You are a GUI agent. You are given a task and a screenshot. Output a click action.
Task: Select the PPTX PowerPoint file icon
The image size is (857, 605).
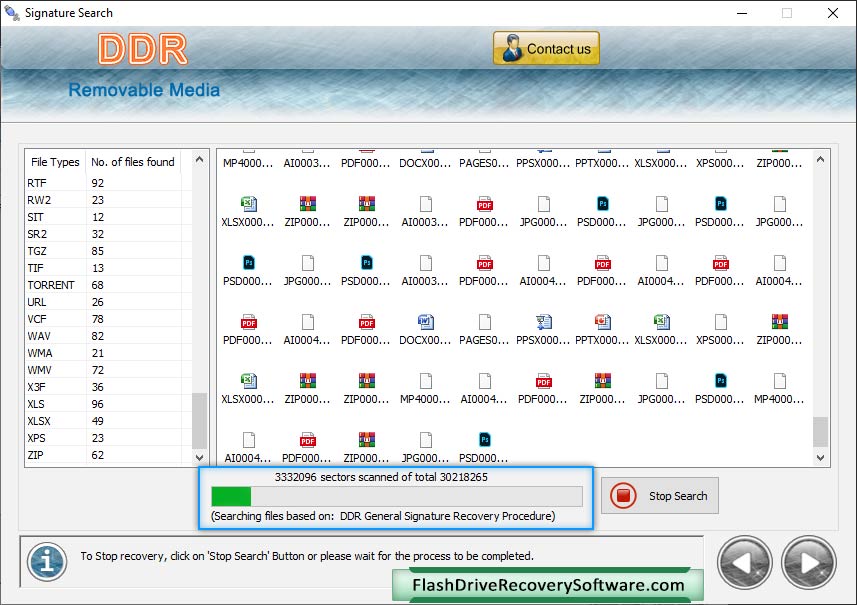pyautogui.click(x=602, y=322)
